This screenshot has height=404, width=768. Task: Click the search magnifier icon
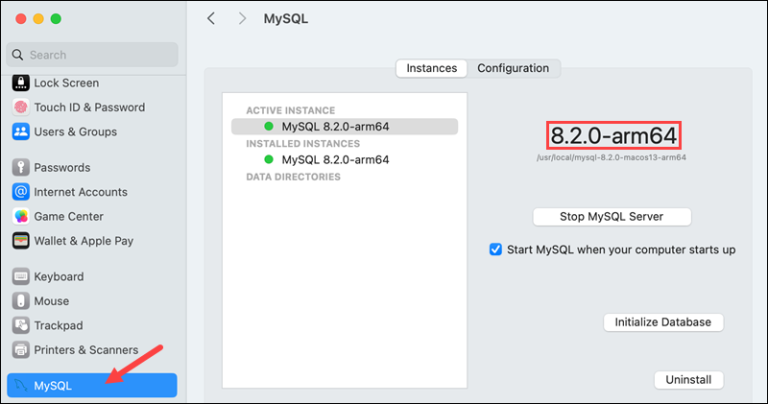(x=18, y=55)
